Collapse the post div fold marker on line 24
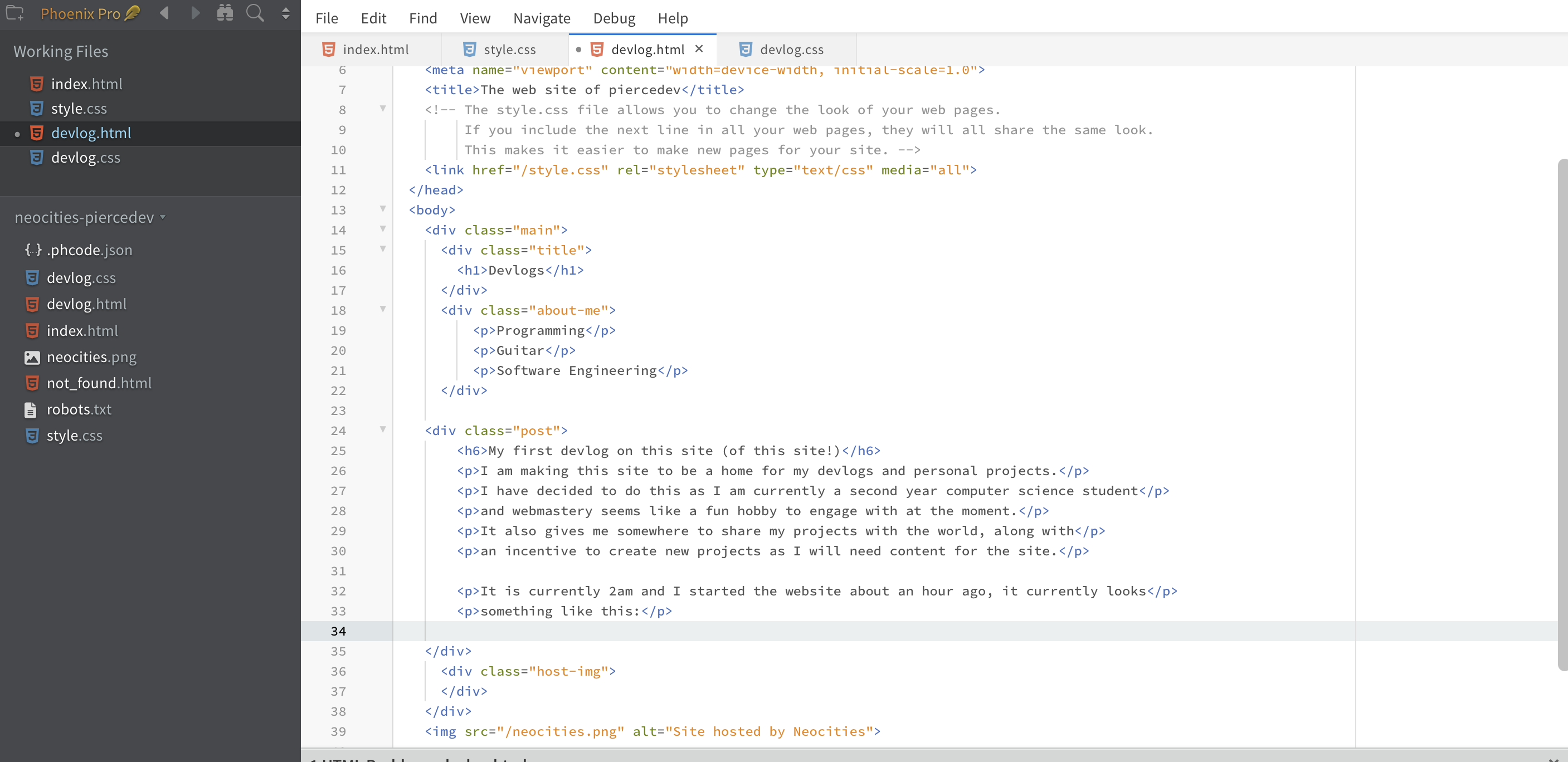 tap(383, 429)
